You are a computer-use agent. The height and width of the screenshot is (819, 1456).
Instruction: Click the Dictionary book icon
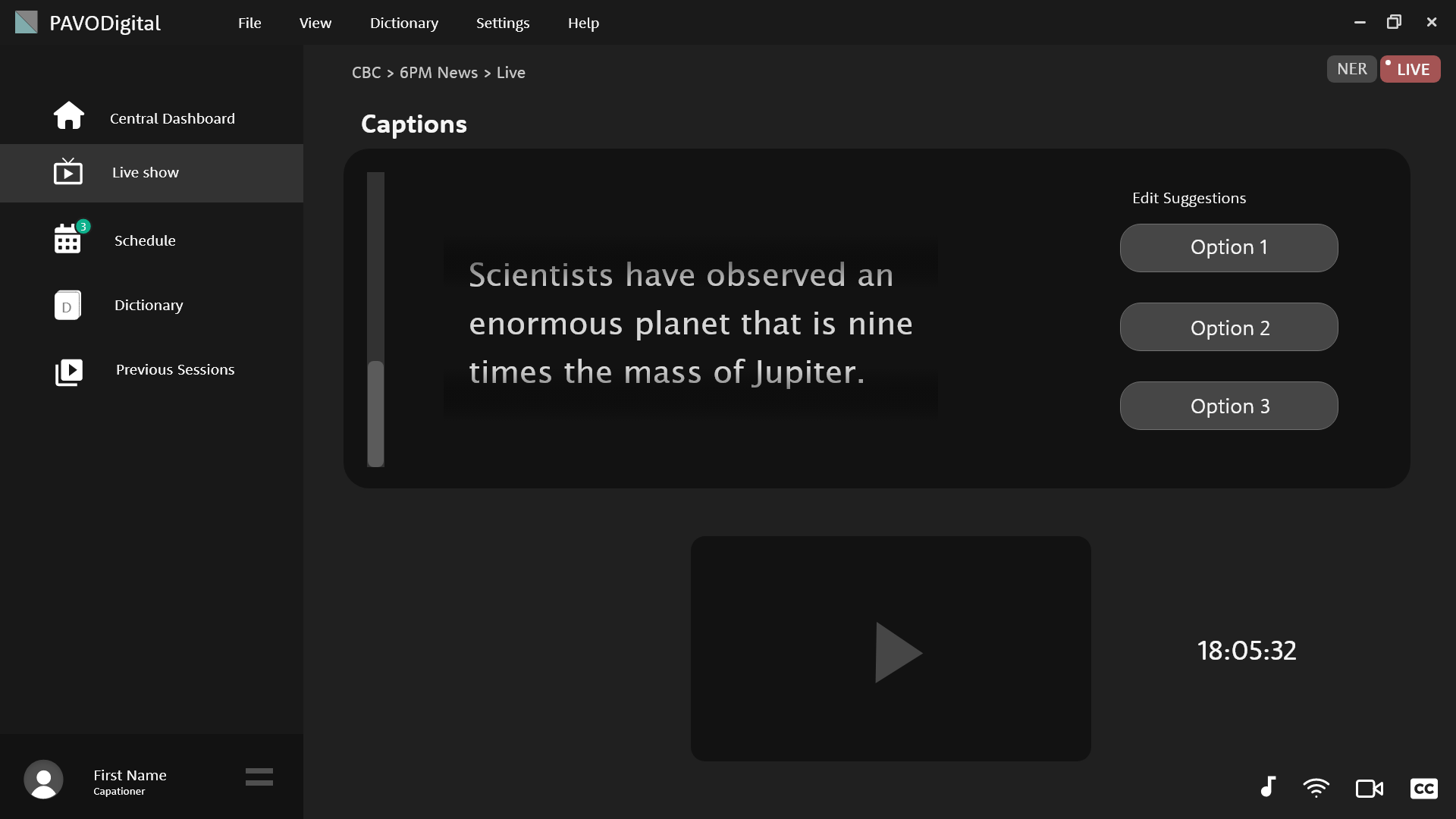(x=67, y=305)
